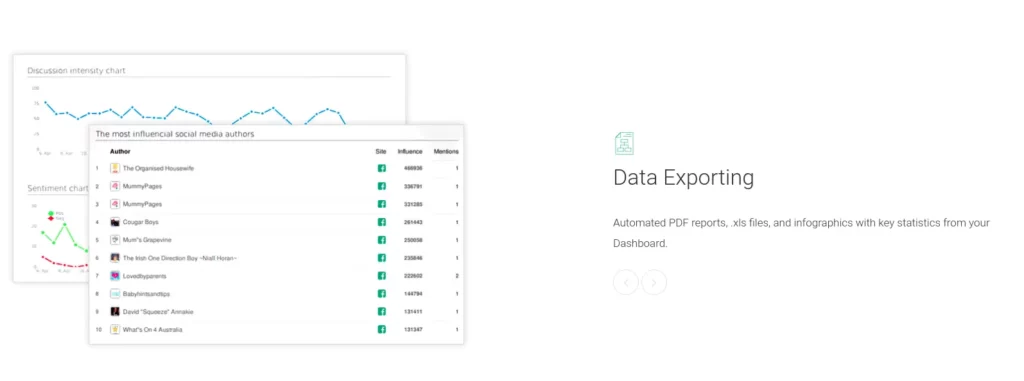Click influence value 250058

tap(413, 240)
